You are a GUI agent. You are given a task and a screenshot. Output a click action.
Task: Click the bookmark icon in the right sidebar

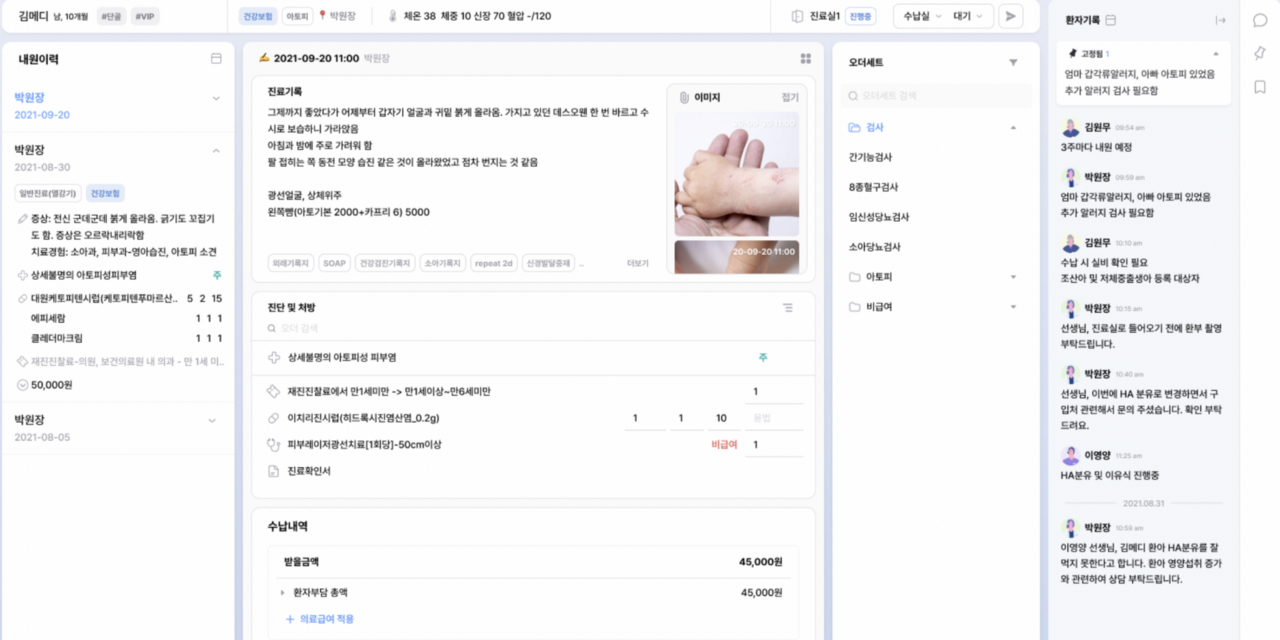(x=1260, y=87)
